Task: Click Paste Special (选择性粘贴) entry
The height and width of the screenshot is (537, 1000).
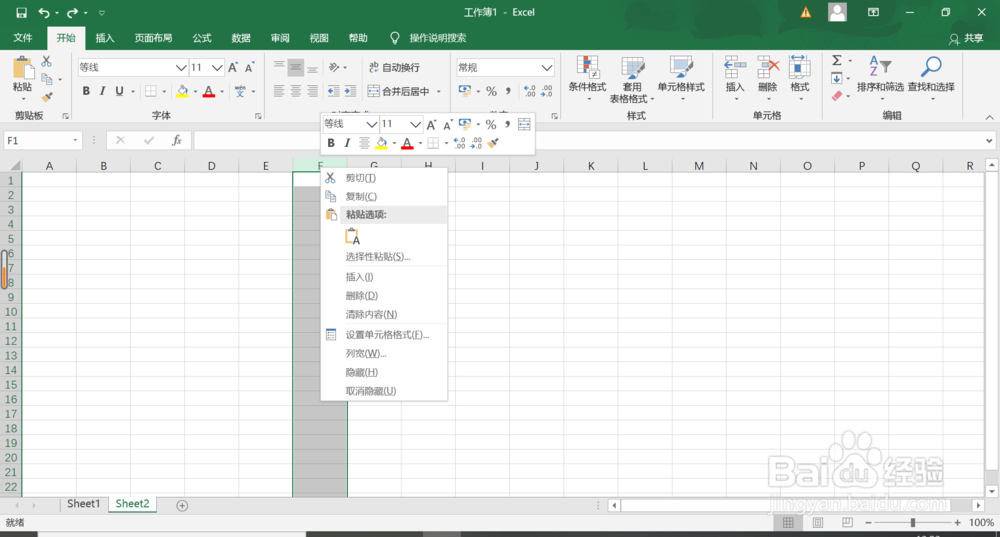Action: 384,257
